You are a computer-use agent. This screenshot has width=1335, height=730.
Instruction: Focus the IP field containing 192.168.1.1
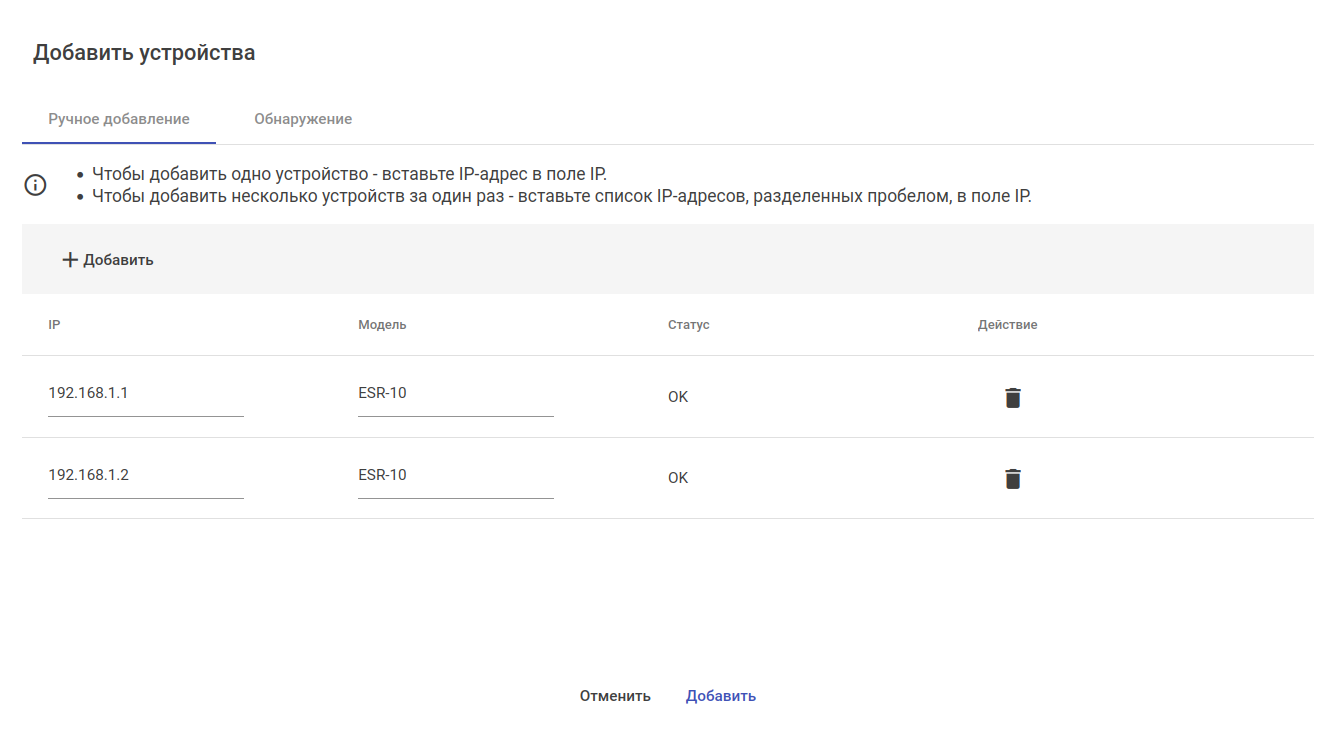145,394
